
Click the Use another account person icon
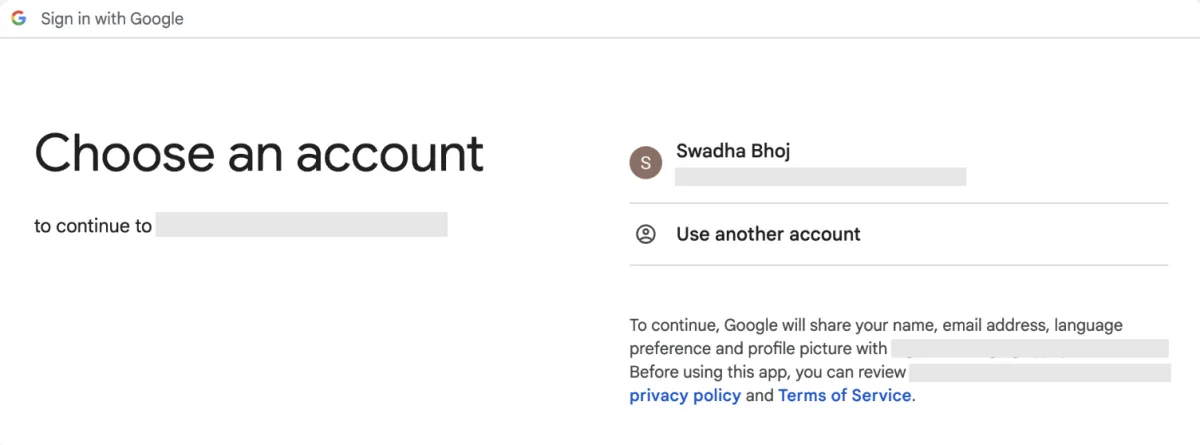tap(646, 234)
